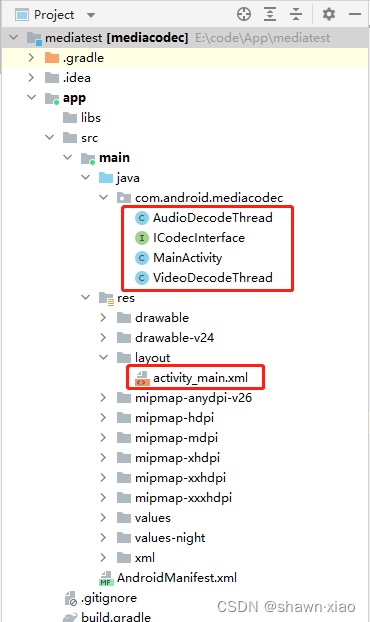The height and width of the screenshot is (622, 370).
Task: Collapse the layout folder
Action: pos(104,357)
